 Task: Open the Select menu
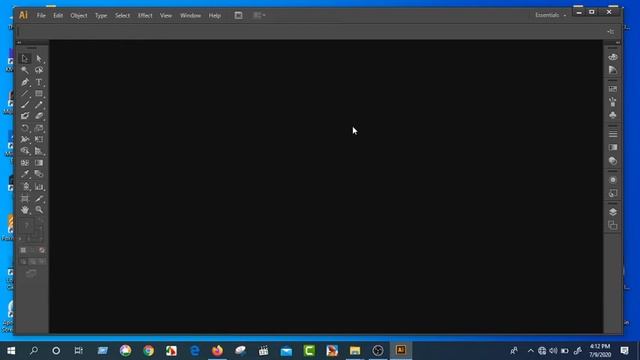[x=122, y=16]
